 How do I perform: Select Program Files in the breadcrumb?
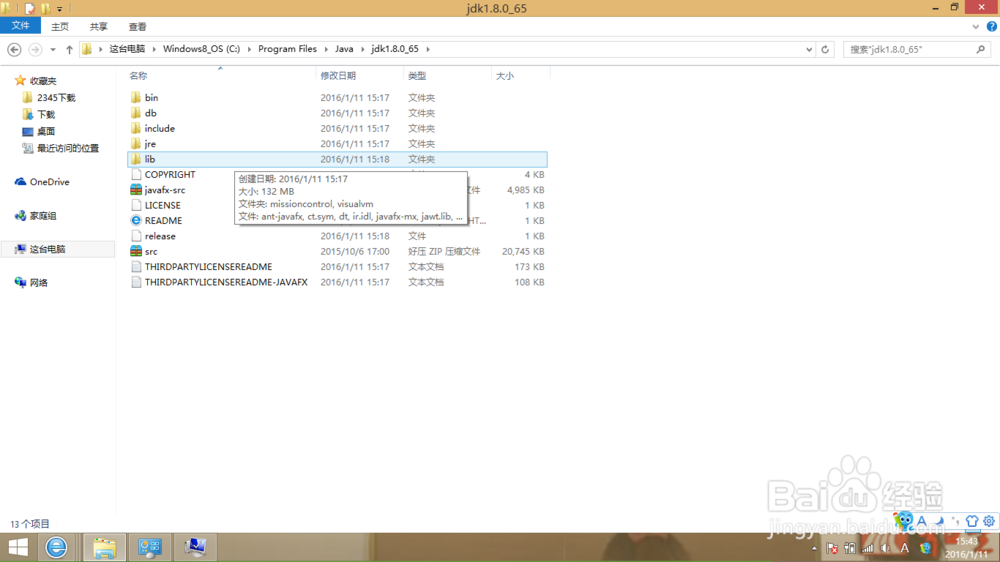[x=287, y=49]
